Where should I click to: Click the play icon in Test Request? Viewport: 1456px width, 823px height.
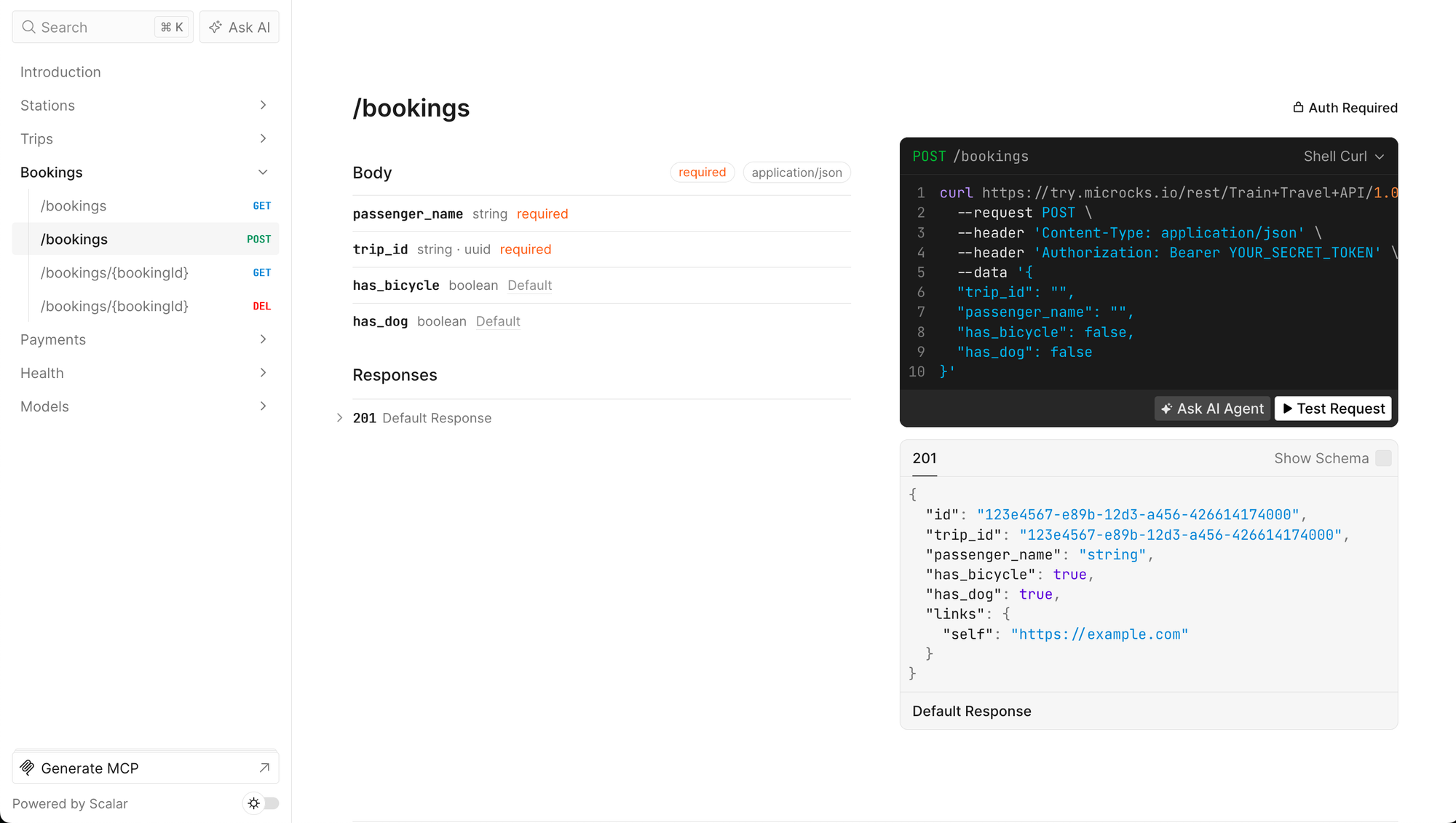coord(1287,409)
